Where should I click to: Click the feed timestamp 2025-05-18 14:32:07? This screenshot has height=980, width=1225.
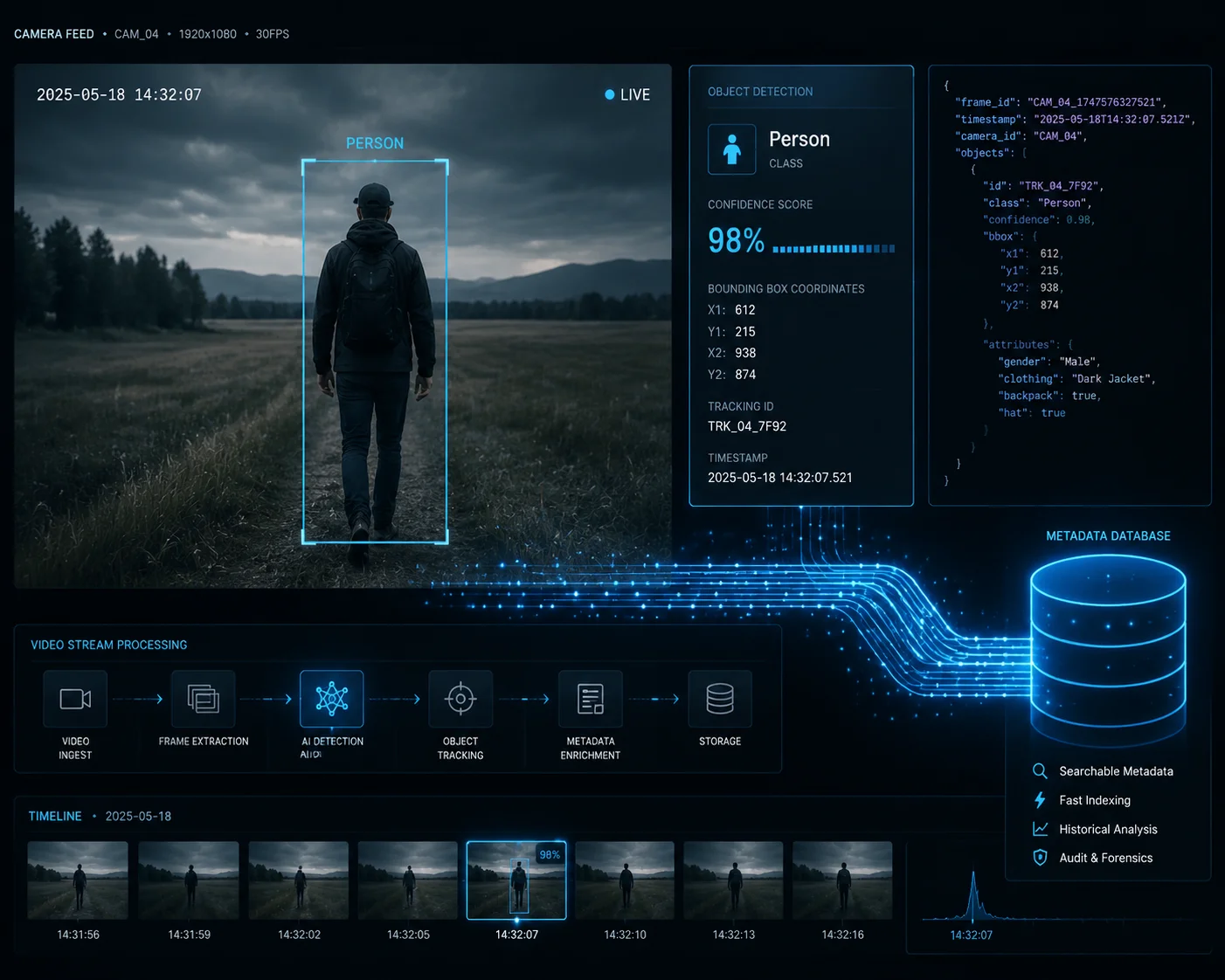pos(119,94)
